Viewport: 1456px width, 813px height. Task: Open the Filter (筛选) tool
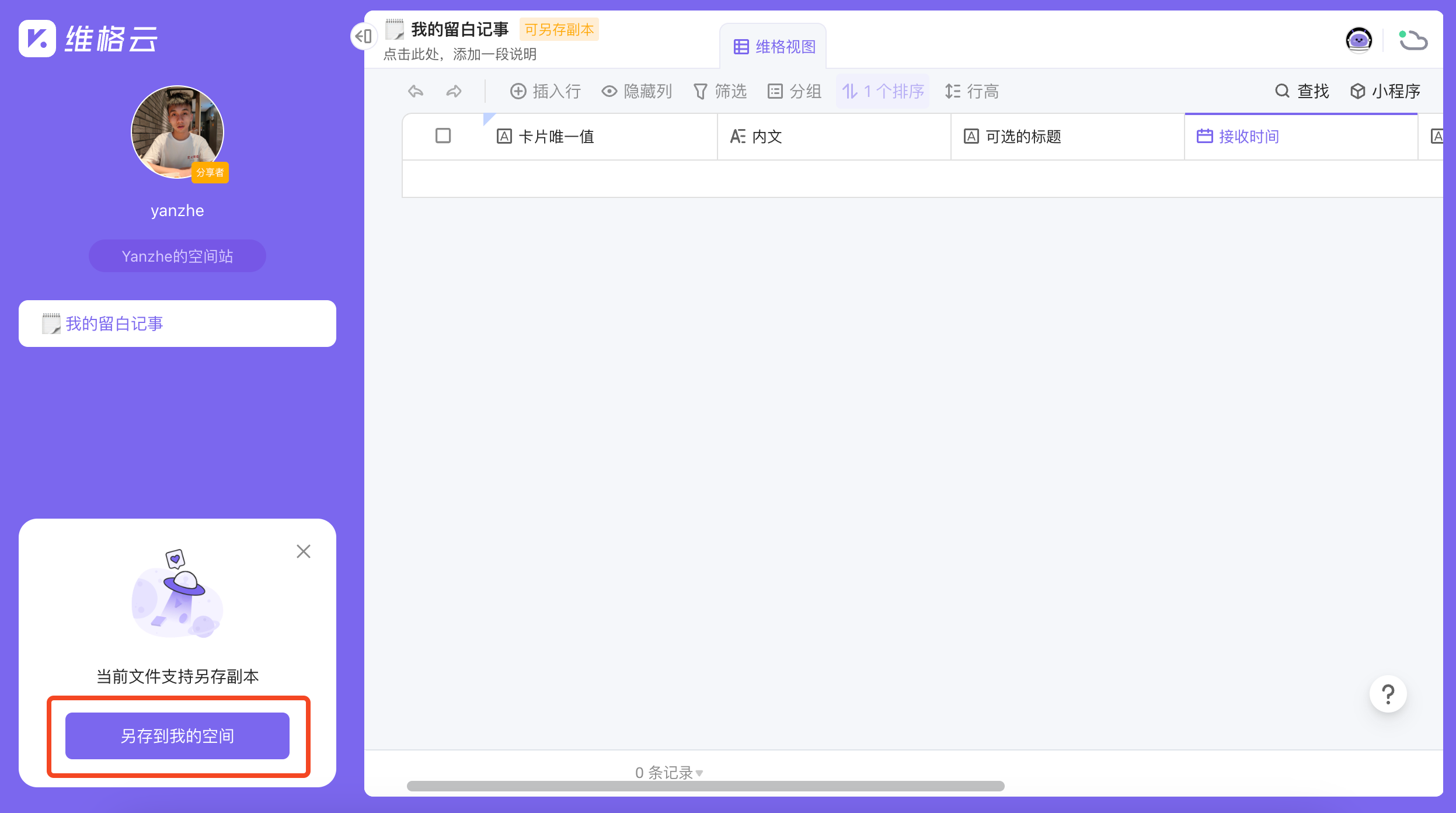(720, 91)
